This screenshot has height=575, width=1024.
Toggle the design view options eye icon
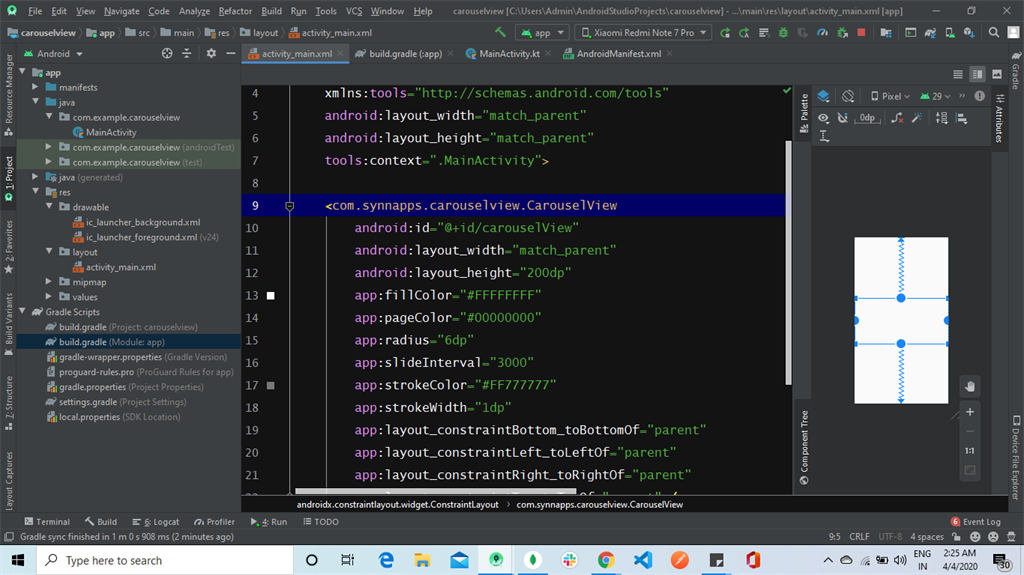pyautogui.click(x=823, y=118)
